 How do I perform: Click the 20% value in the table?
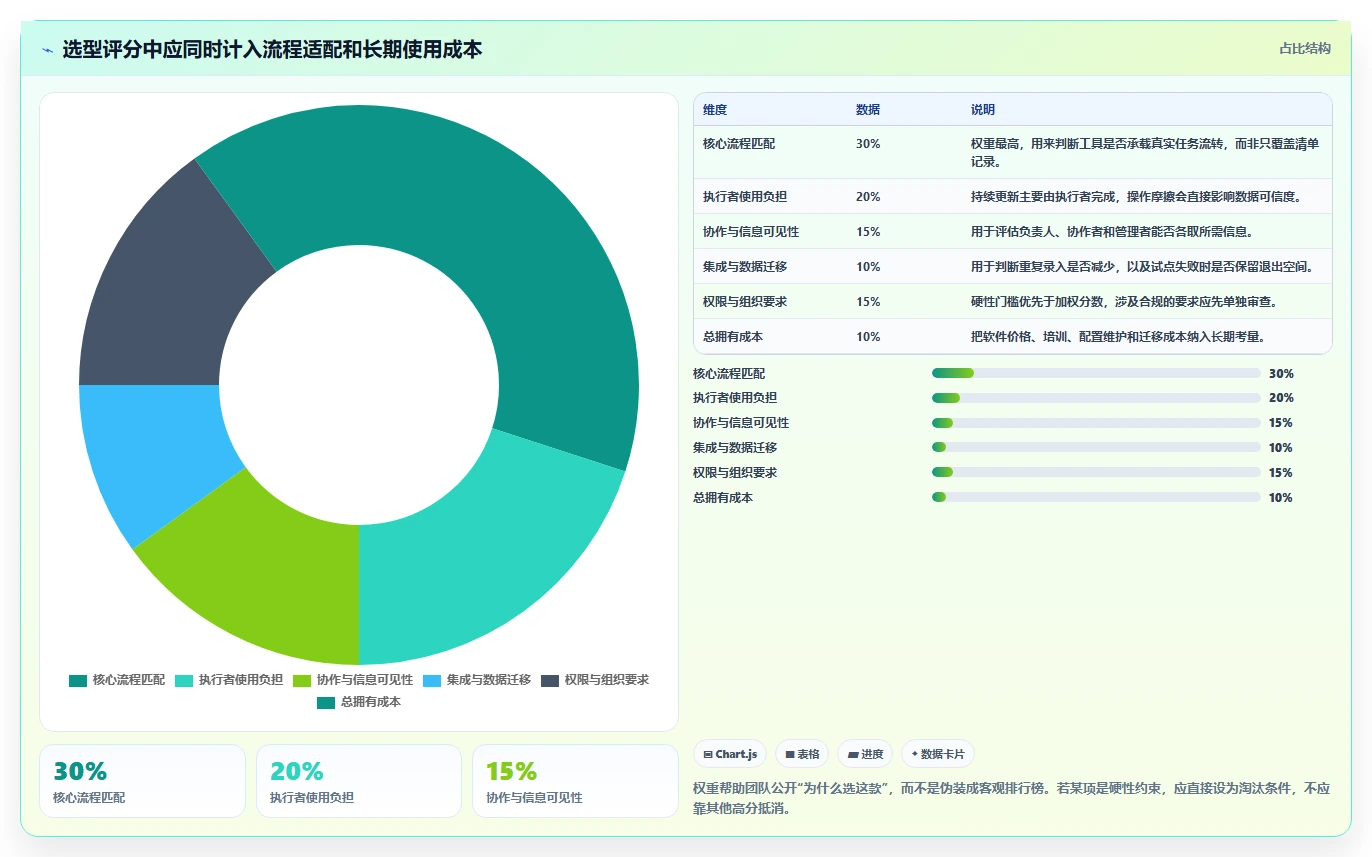tap(868, 197)
